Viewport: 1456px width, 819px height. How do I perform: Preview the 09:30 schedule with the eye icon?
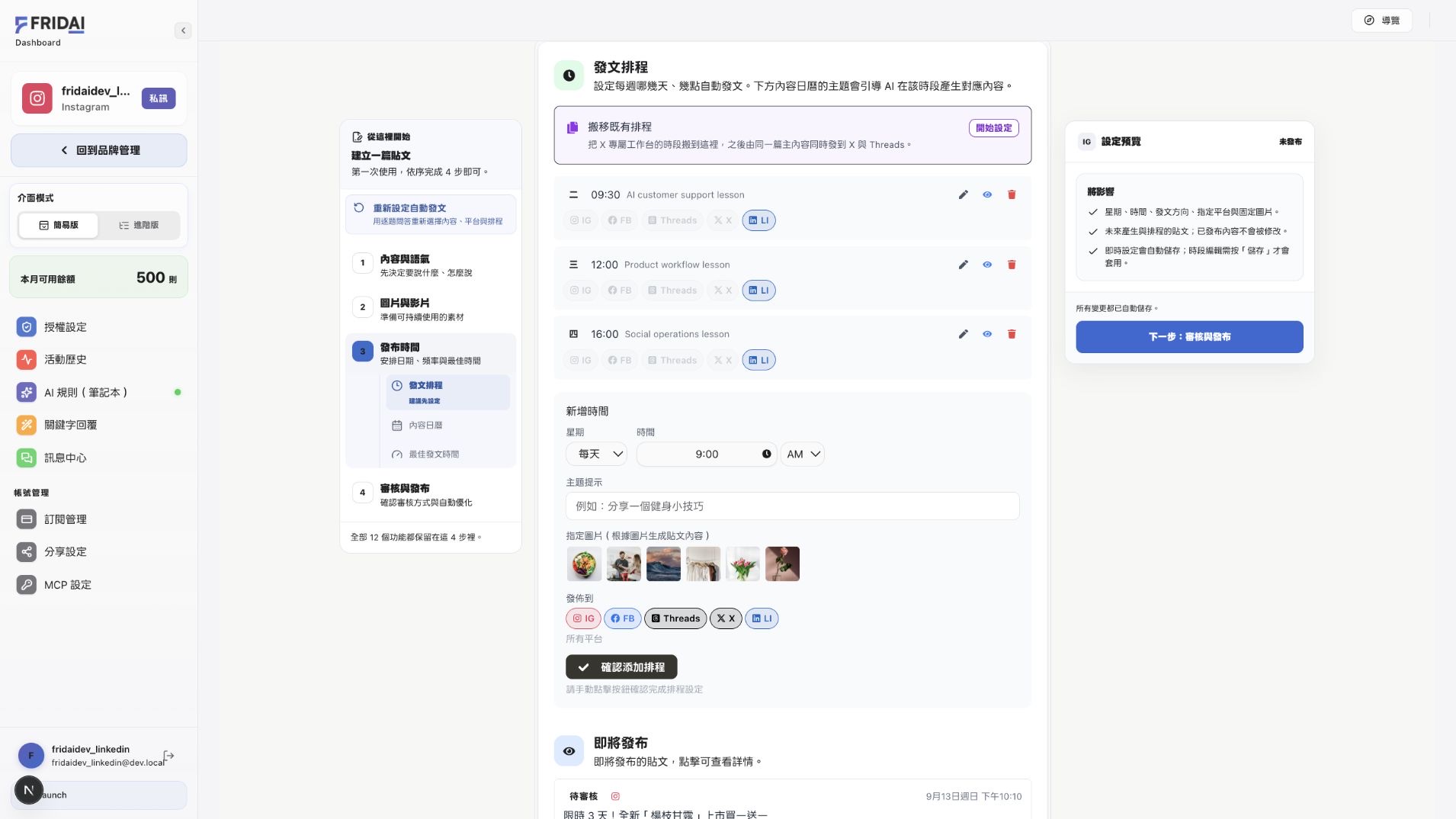pyautogui.click(x=987, y=194)
